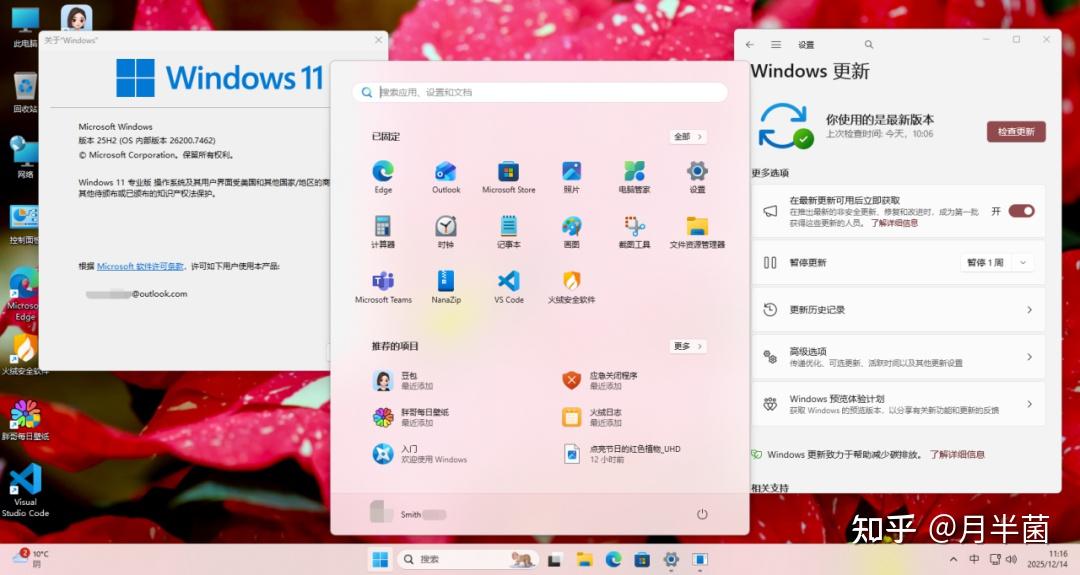Open Windows 预览体验计划 page
Image resolution: width=1080 pixels, height=575 pixels.
(x=898, y=404)
